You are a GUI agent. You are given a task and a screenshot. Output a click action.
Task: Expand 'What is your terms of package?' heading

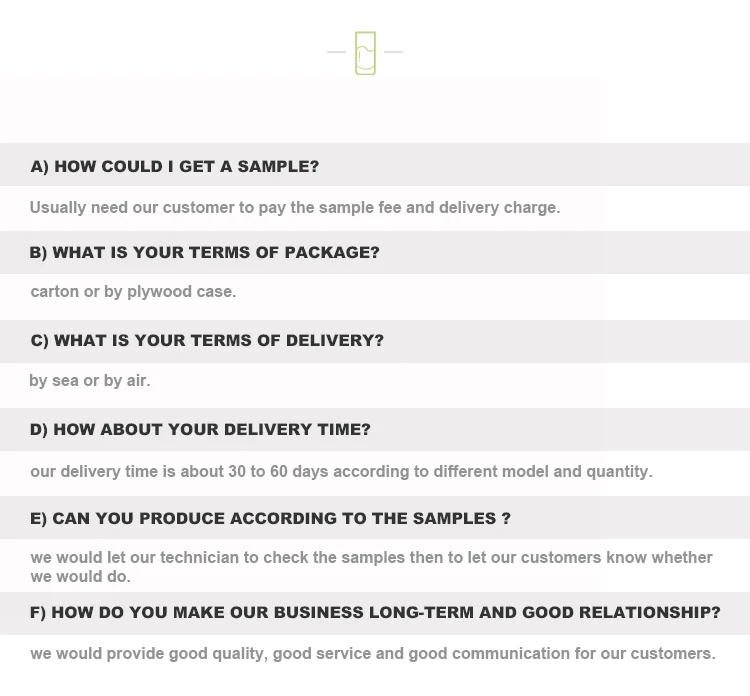tap(375, 253)
